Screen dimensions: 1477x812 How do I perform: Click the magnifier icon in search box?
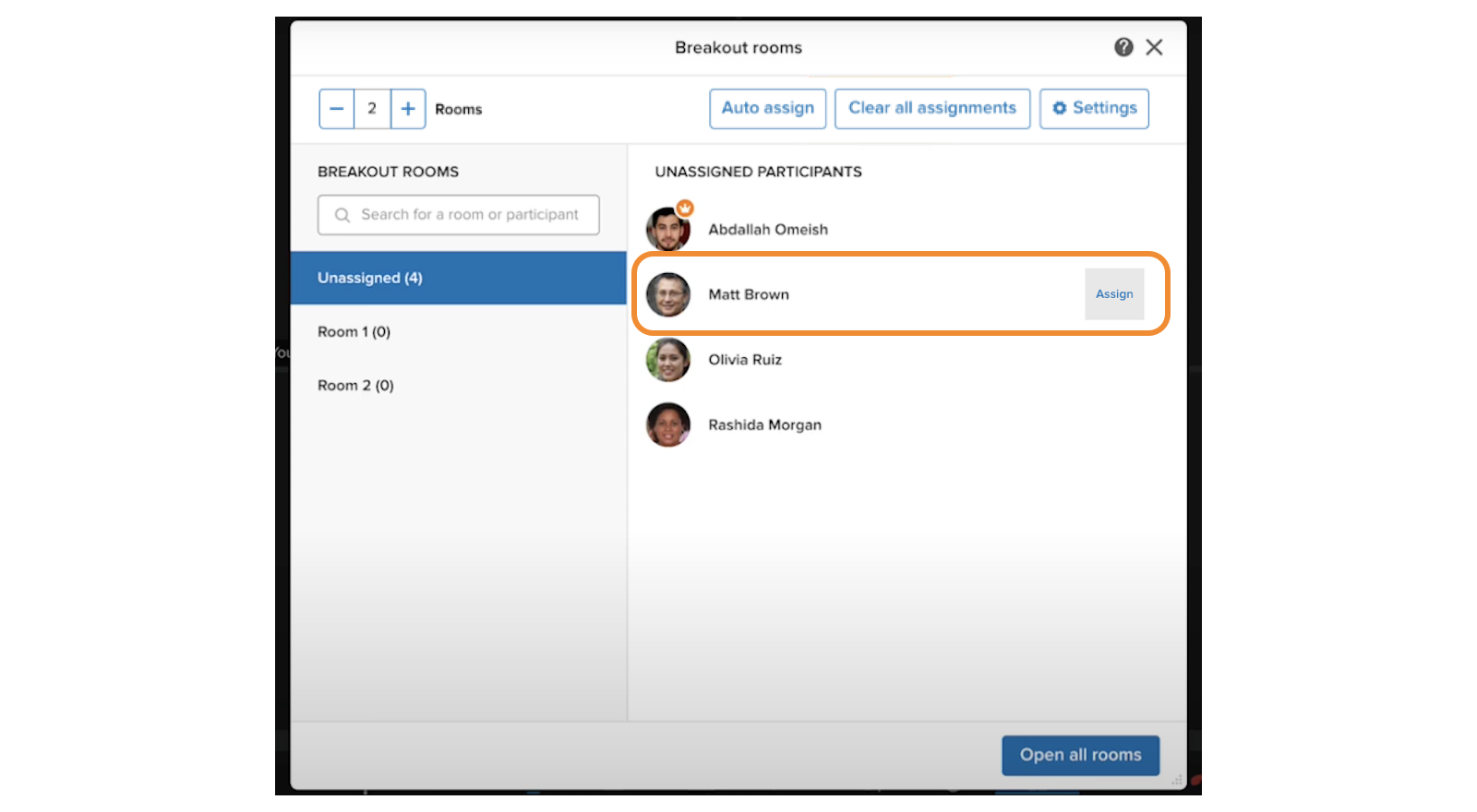[x=342, y=215]
